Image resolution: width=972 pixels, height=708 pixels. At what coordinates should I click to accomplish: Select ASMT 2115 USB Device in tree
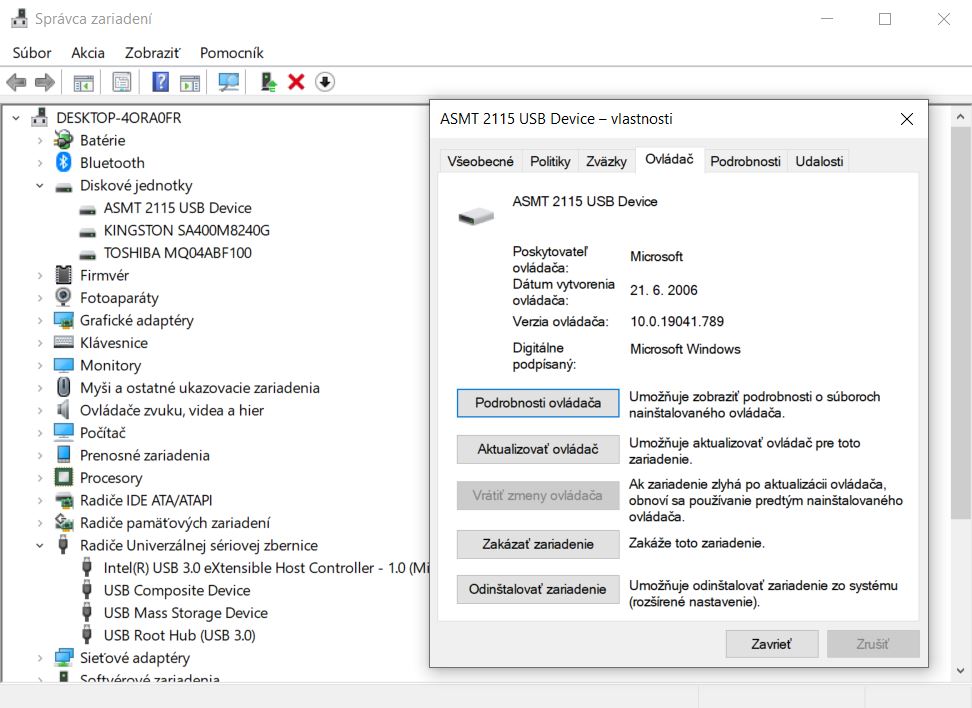[177, 208]
